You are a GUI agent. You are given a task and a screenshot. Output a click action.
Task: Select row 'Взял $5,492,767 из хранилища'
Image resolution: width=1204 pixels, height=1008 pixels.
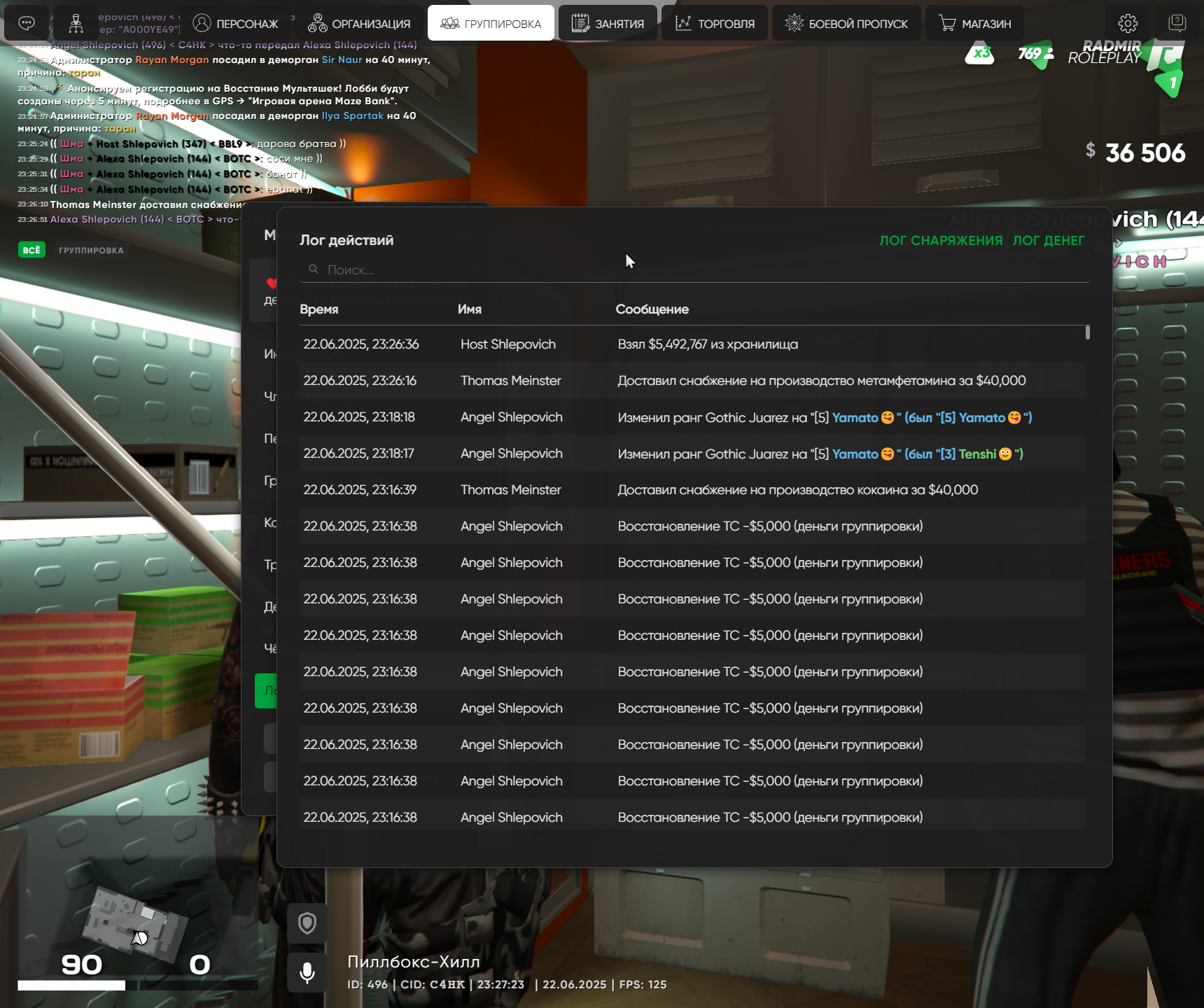point(692,344)
